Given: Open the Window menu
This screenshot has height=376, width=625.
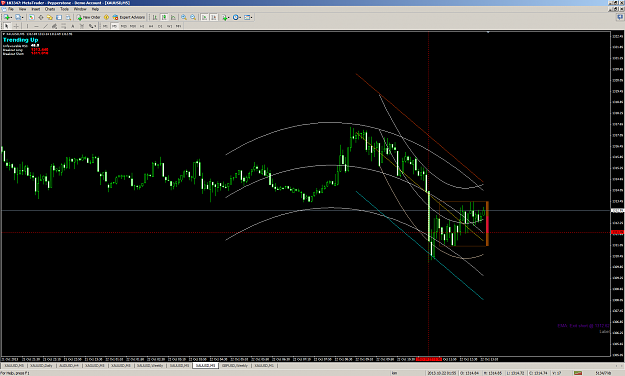Looking at the screenshot, I should [80, 9].
